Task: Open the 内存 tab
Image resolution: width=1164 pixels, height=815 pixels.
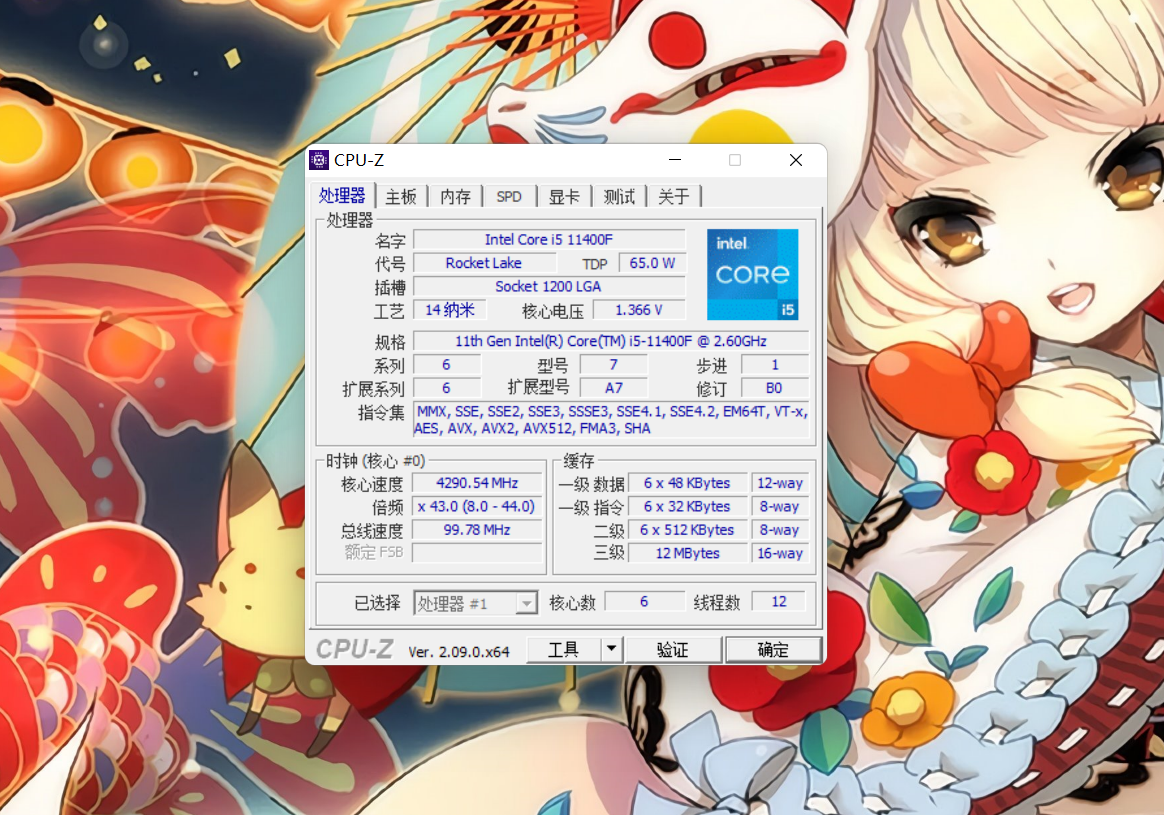Action: pyautogui.click(x=456, y=197)
